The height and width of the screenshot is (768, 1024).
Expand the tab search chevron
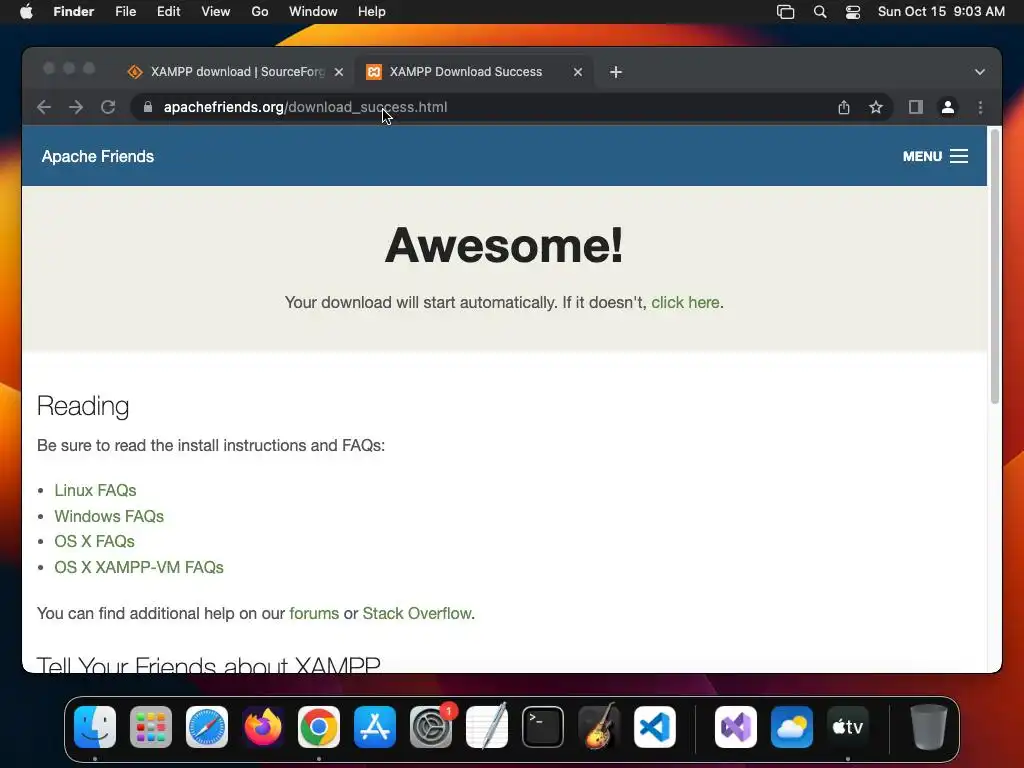point(980,72)
